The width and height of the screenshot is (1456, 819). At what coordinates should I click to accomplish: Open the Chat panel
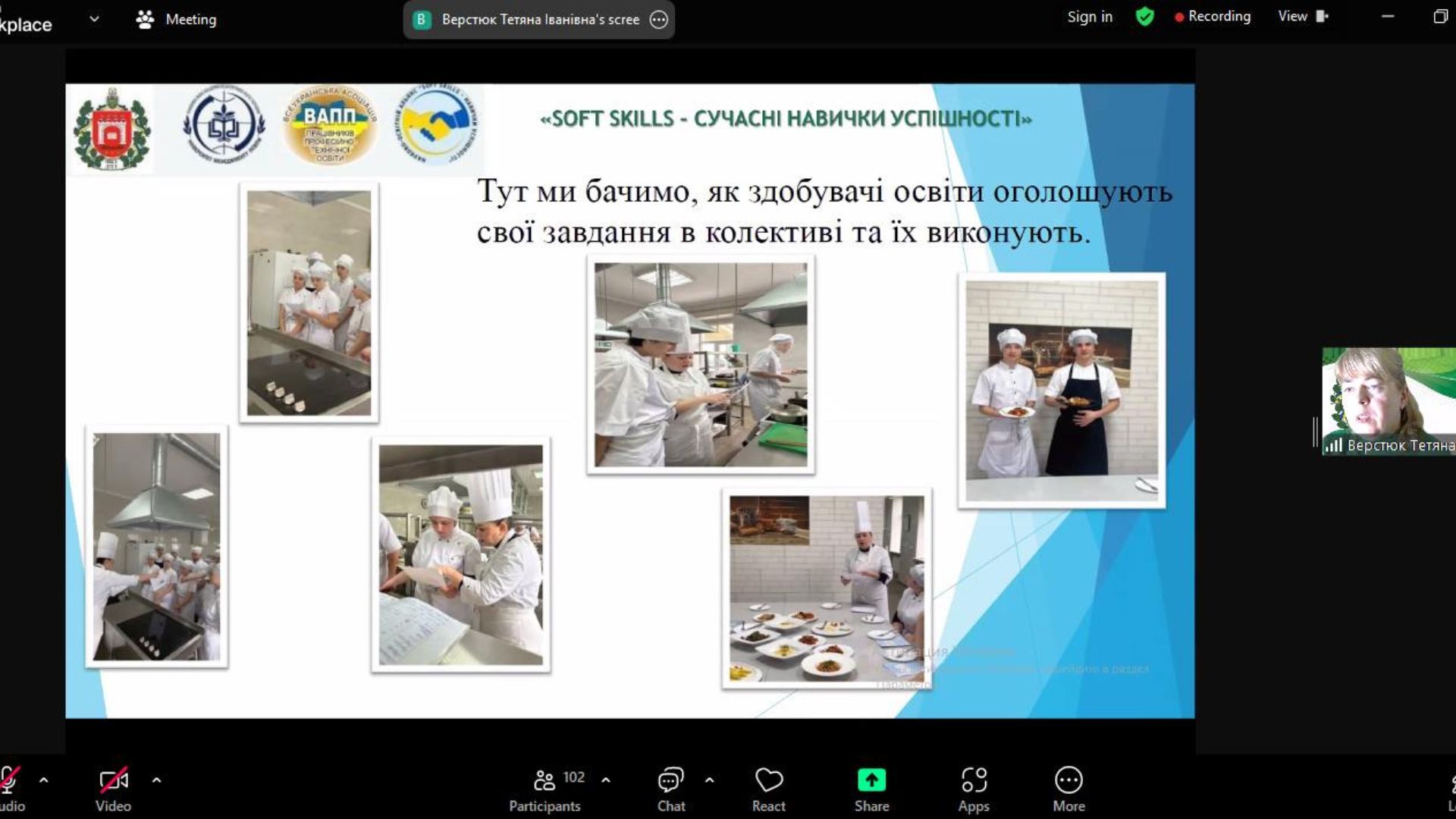[x=670, y=780]
